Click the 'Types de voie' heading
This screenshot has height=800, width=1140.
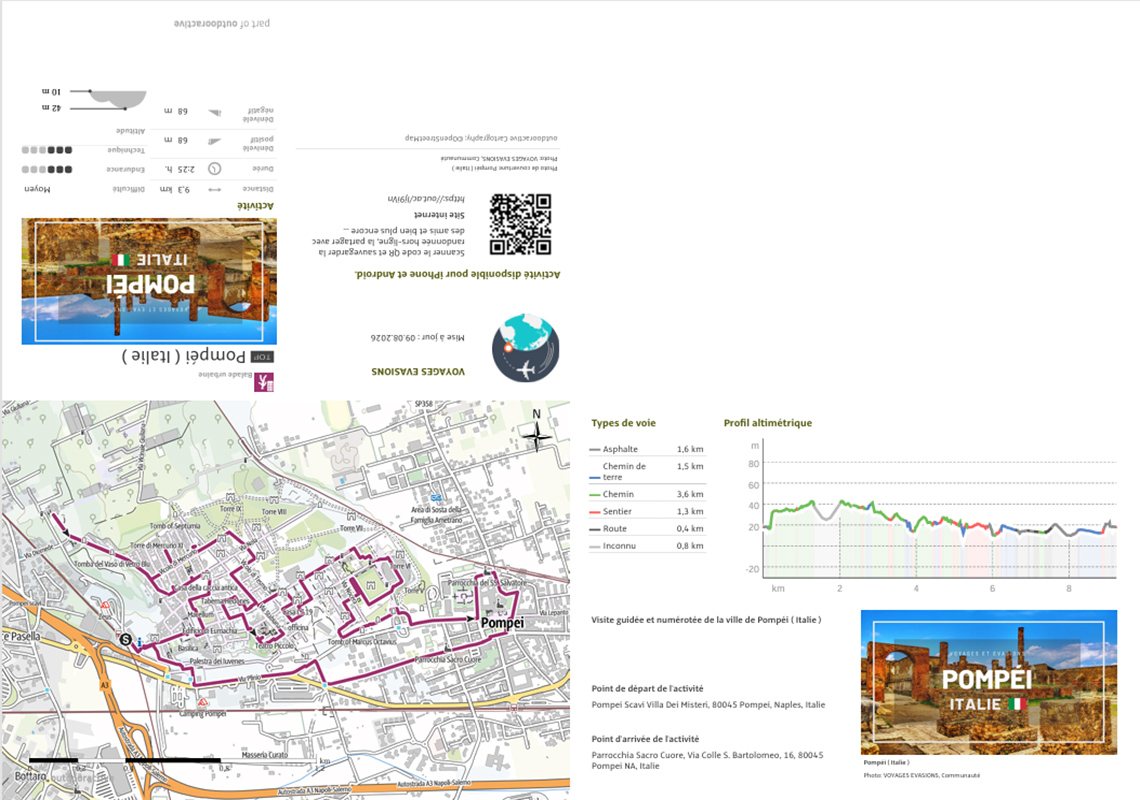623,423
